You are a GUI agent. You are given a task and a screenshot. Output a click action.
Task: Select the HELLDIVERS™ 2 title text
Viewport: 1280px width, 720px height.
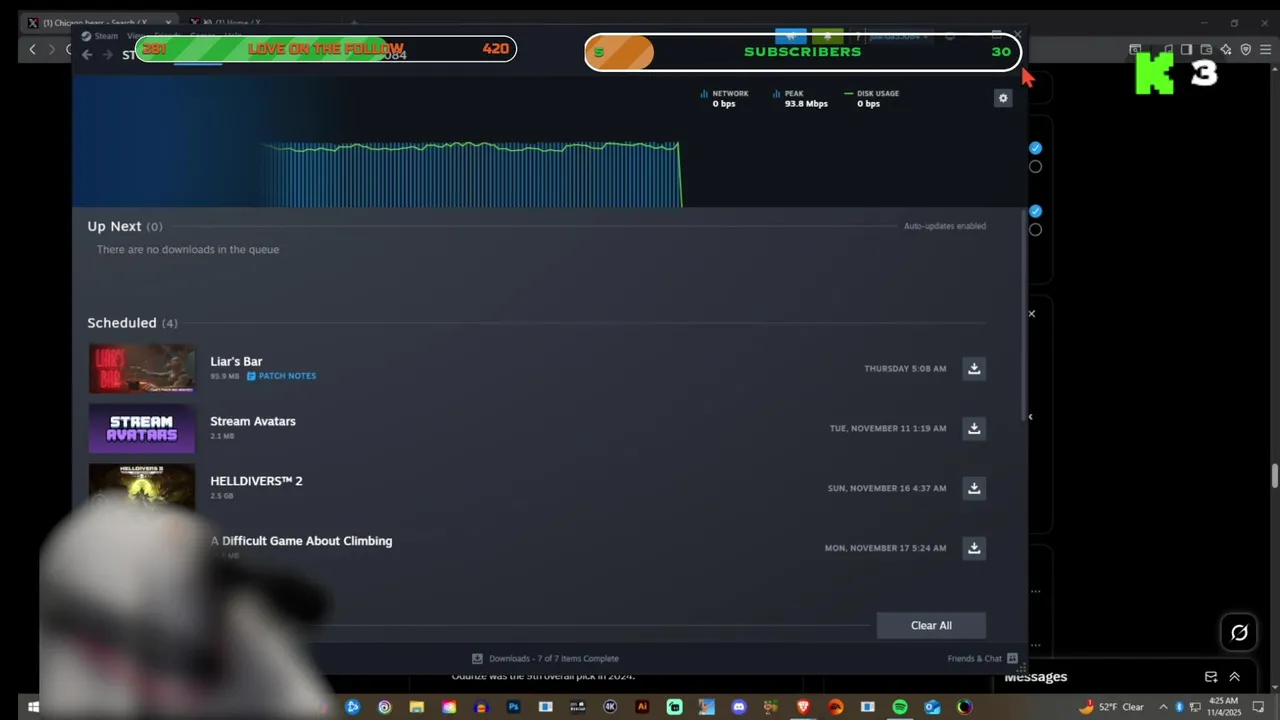pyautogui.click(x=256, y=481)
